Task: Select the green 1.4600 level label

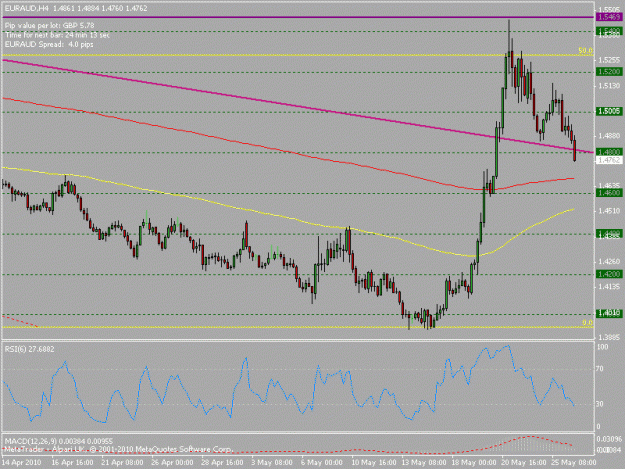Action: (x=609, y=193)
